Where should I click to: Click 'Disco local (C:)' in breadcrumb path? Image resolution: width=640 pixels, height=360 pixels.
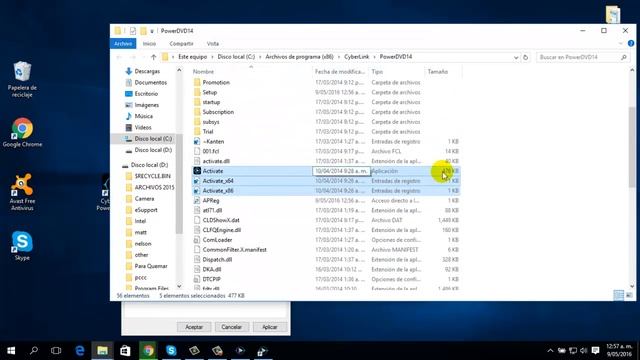[x=236, y=57]
